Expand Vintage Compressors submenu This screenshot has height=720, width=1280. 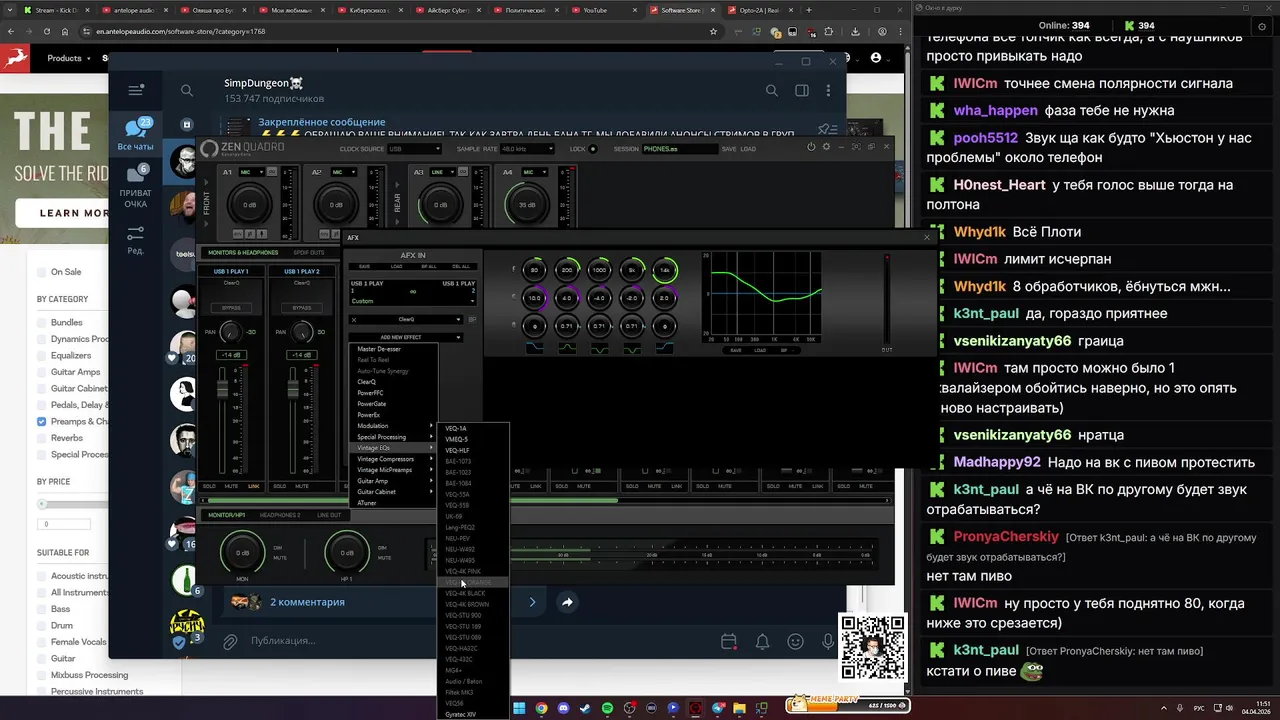(x=394, y=459)
